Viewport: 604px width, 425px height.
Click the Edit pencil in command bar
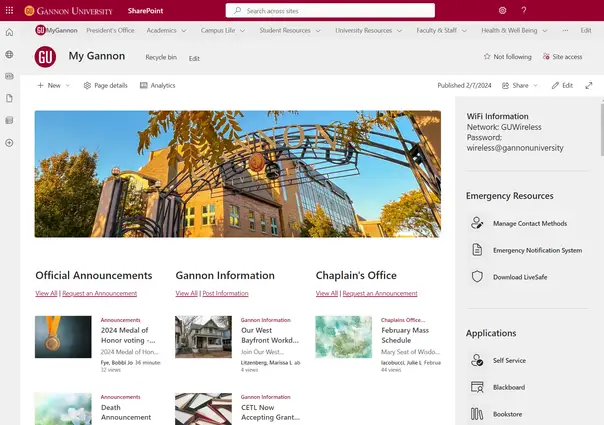(562, 86)
